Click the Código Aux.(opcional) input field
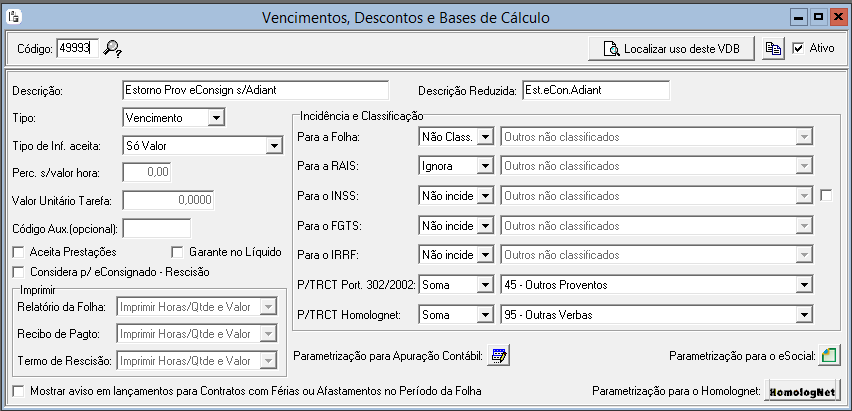The width and height of the screenshot is (852, 411). click(157, 228)
